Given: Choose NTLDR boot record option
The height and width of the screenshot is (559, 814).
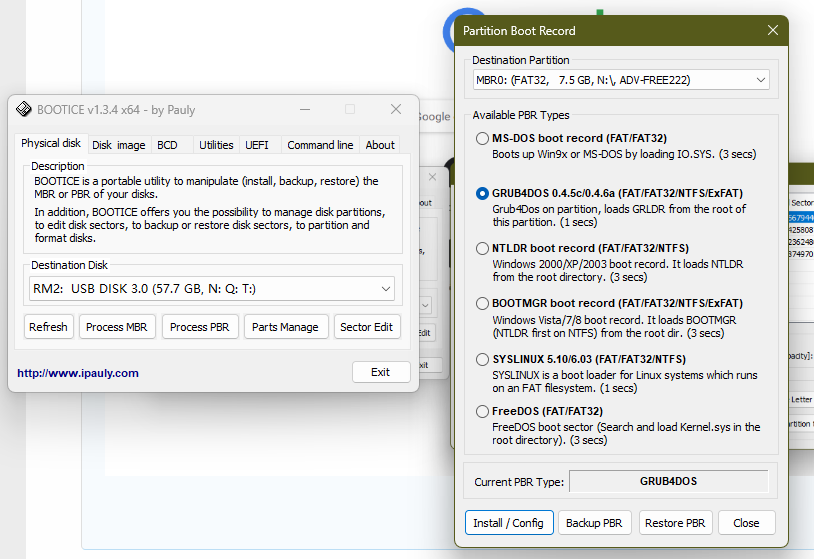Looking at the screenshot, I should coord(483,249).
